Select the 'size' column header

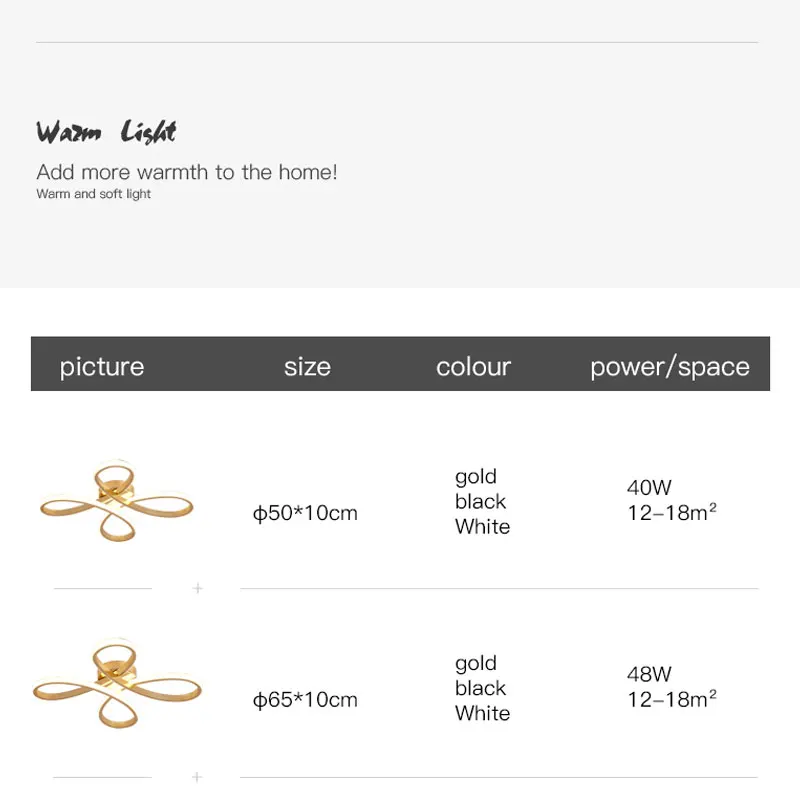pos(307,367)
